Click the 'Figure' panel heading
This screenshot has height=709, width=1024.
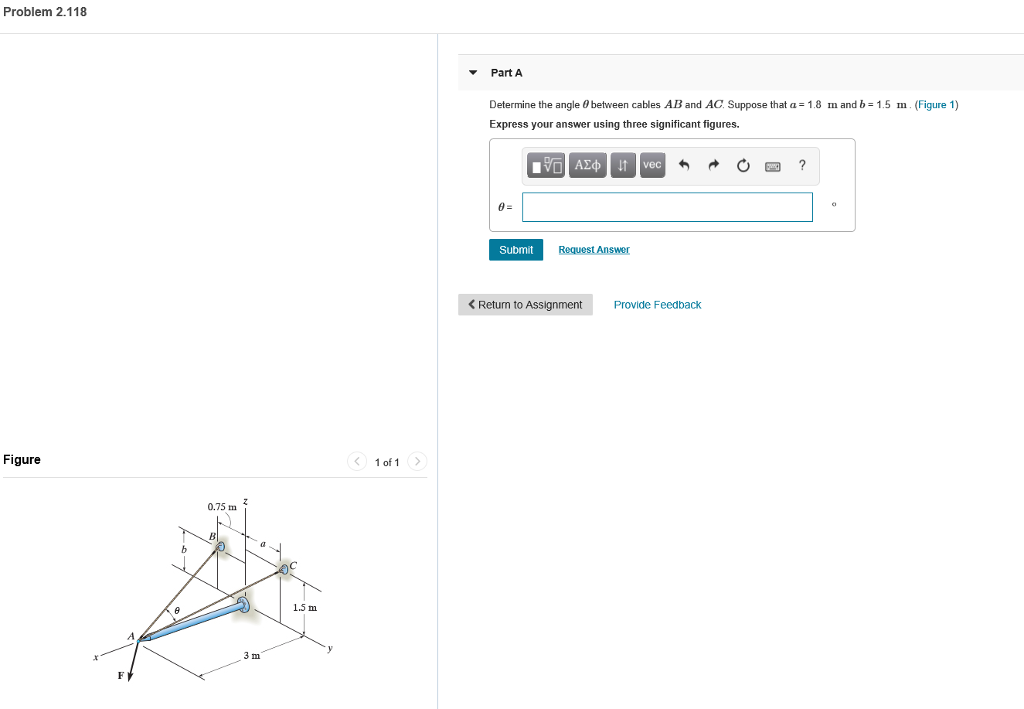(22, 460)
